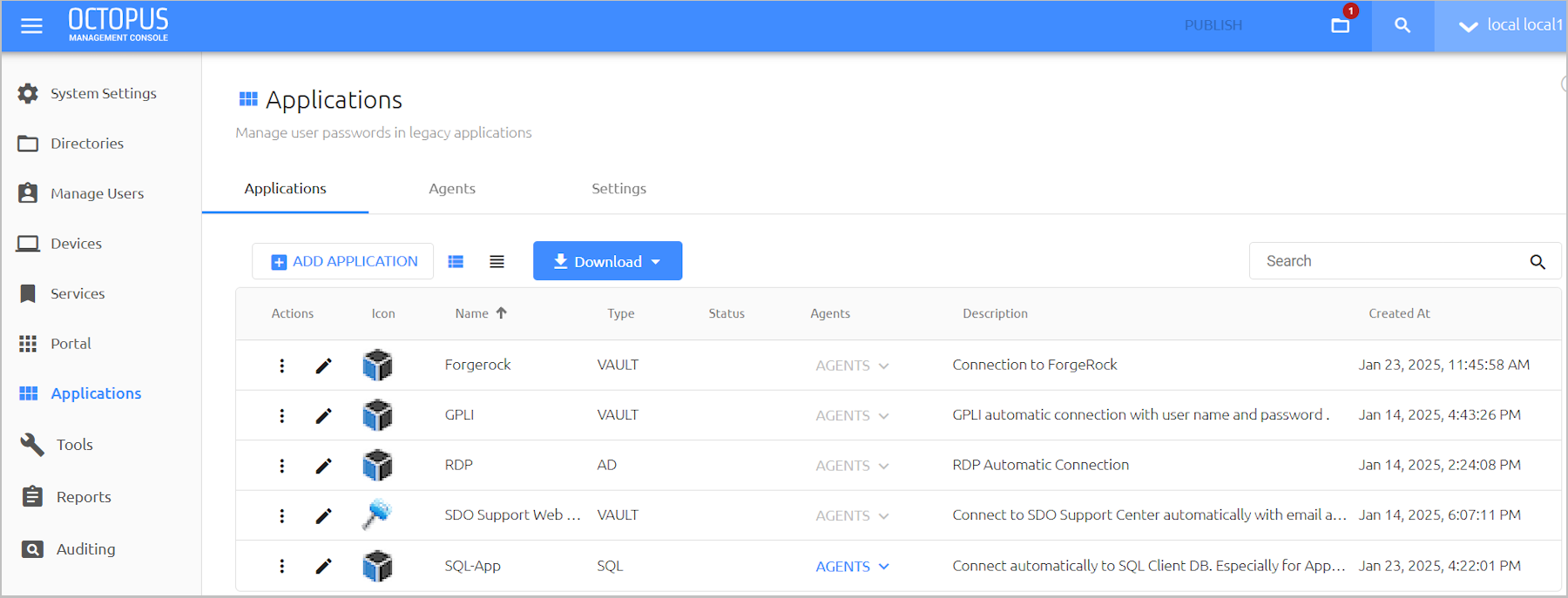Switch to the Agents tab
This screenshot has width=1568, height=598.
point(452,189)
